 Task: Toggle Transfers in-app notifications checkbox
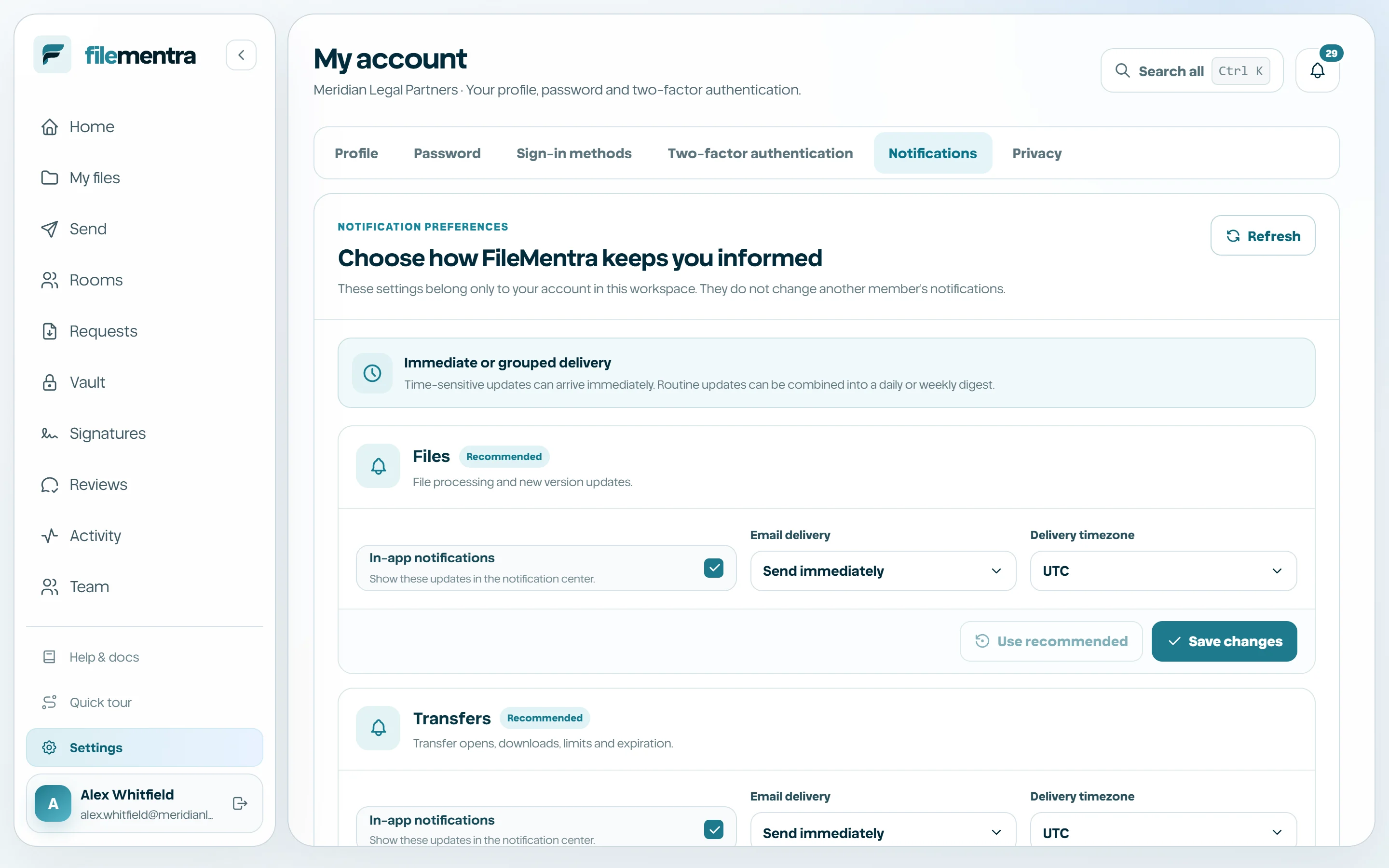[713, 829]
